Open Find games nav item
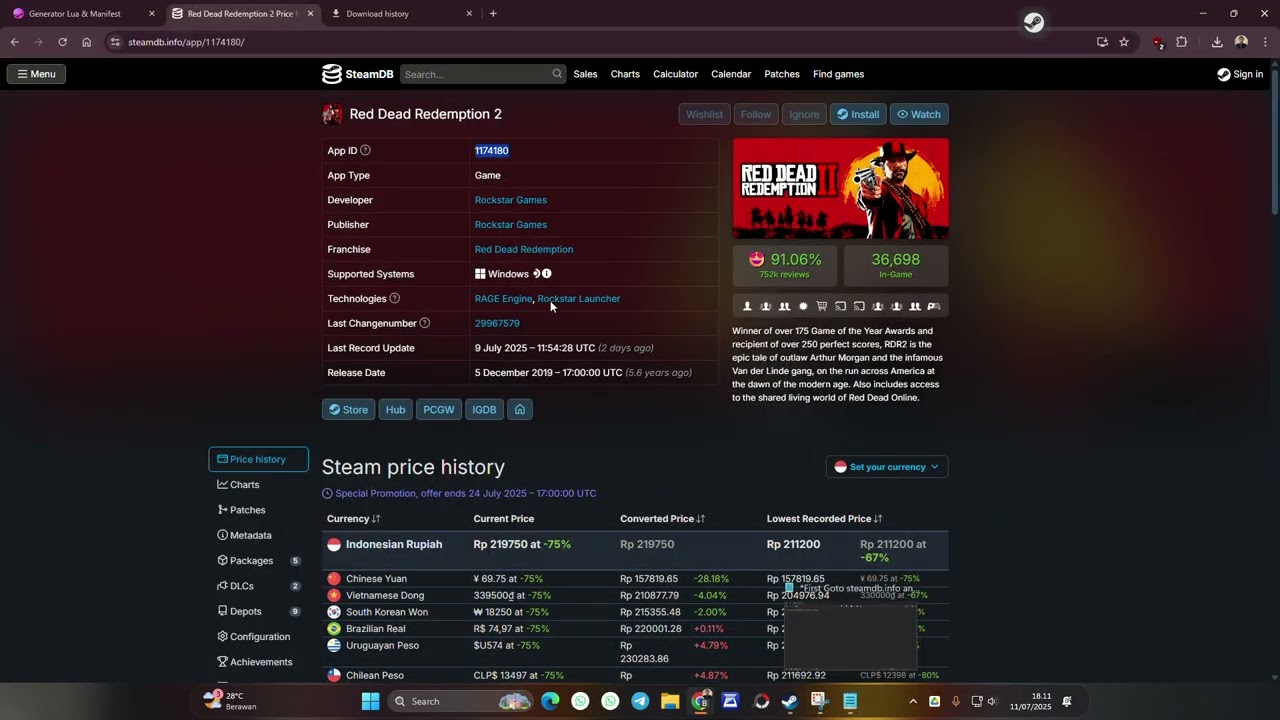Viewport: 1280px width, 720px height. [838, 74]
